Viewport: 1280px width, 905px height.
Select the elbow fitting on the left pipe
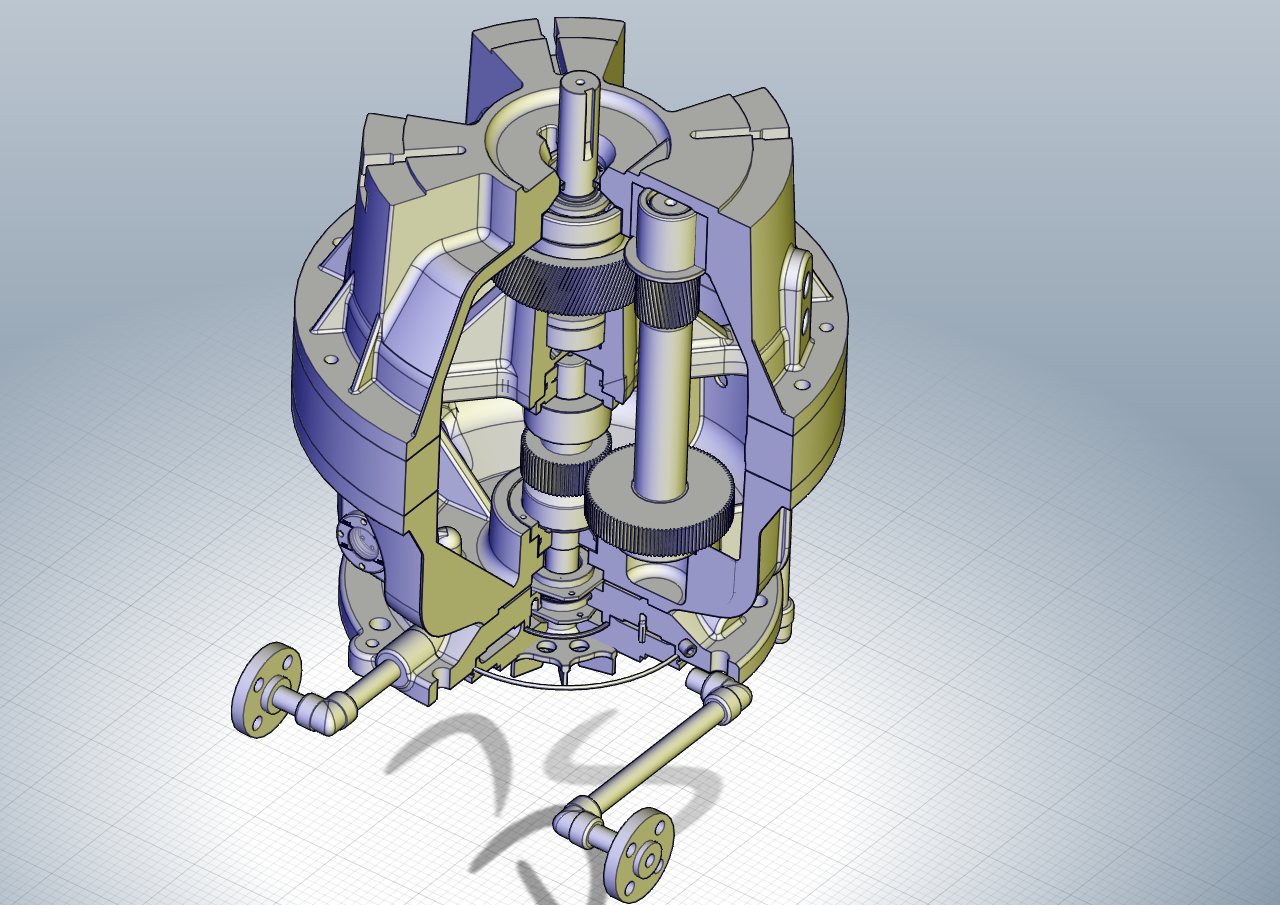click(x=328, y=711)
